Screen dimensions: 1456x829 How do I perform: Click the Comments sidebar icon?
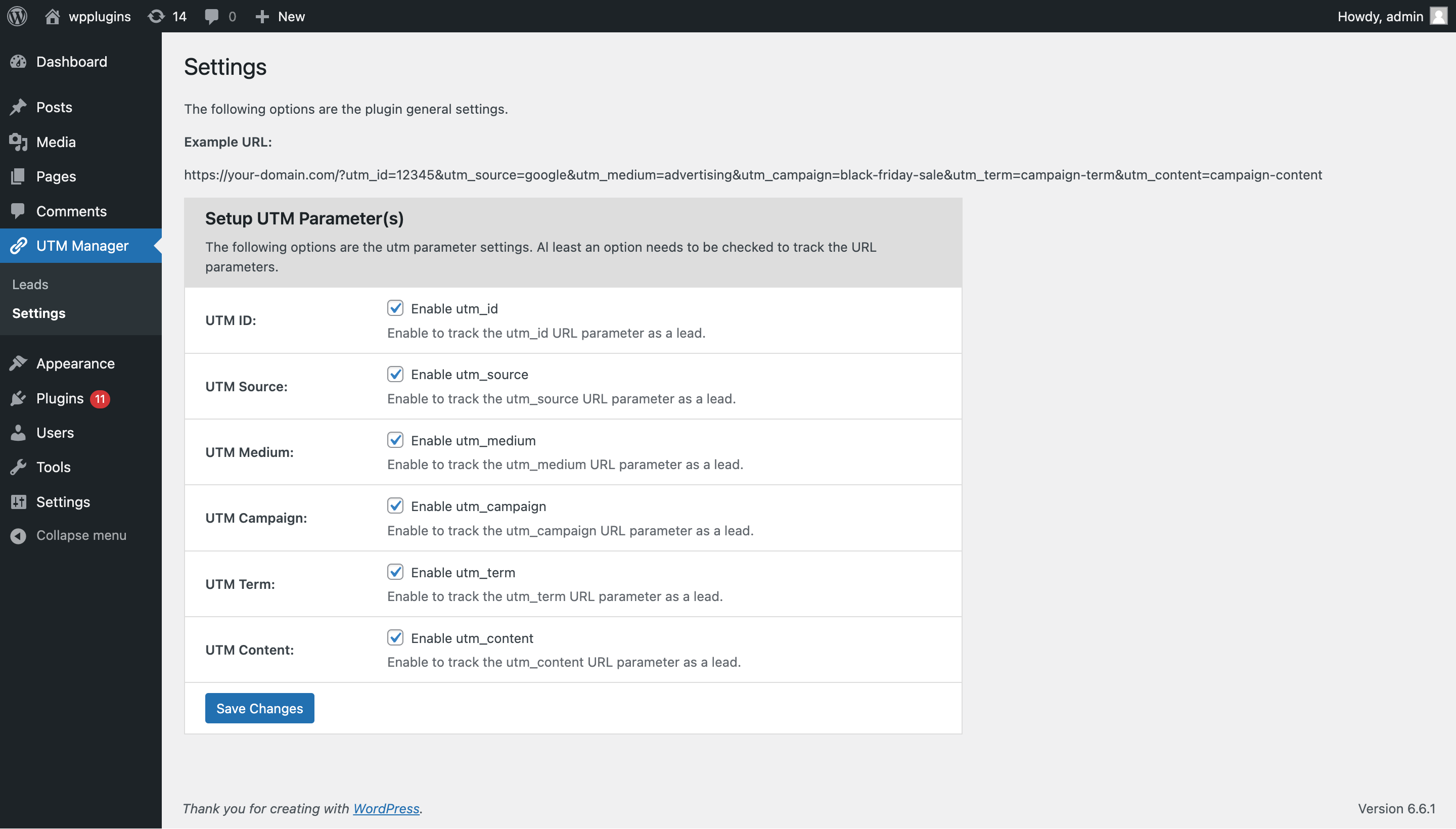tap(19, 210)
